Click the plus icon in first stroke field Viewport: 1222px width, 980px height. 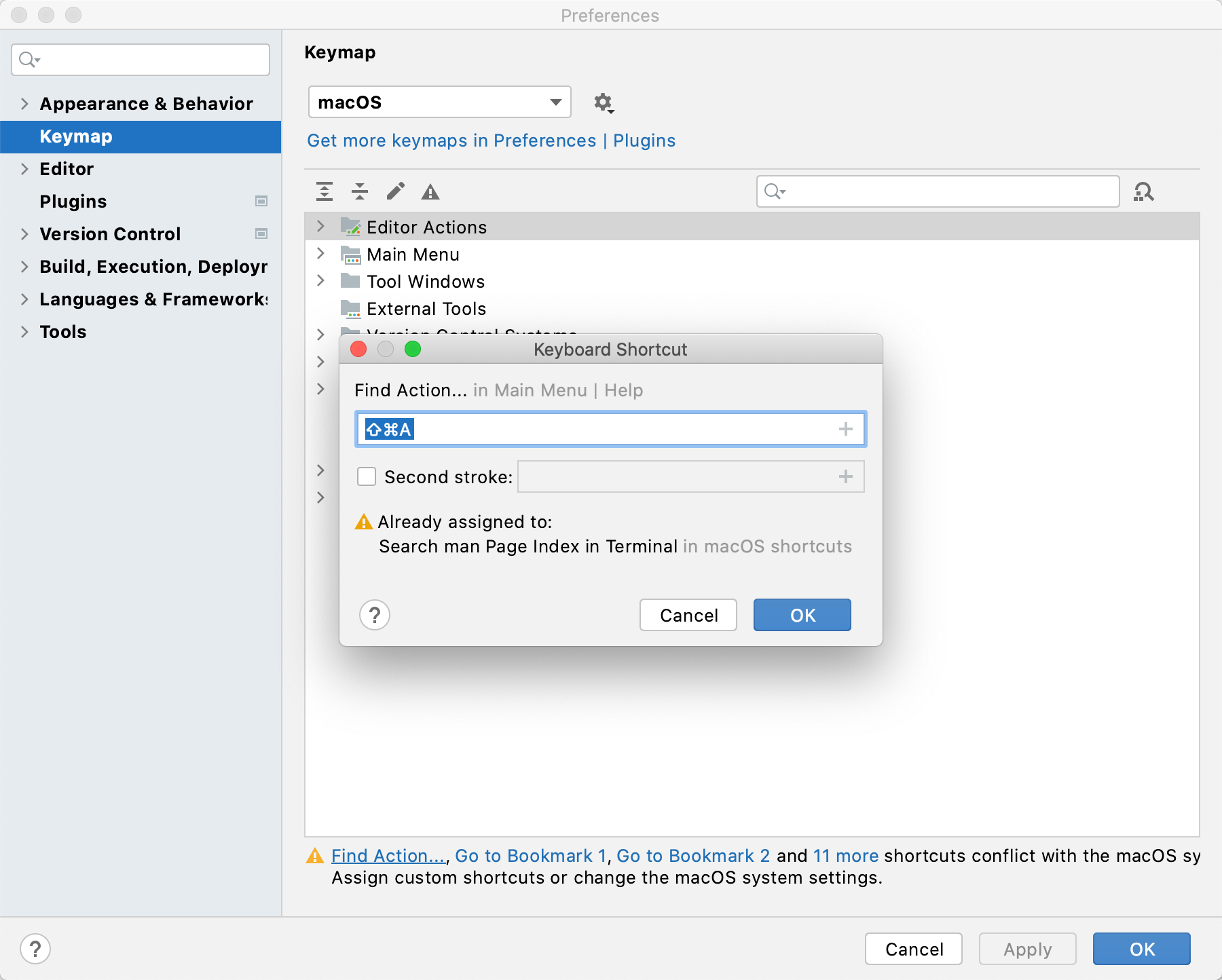pos(846,429)
